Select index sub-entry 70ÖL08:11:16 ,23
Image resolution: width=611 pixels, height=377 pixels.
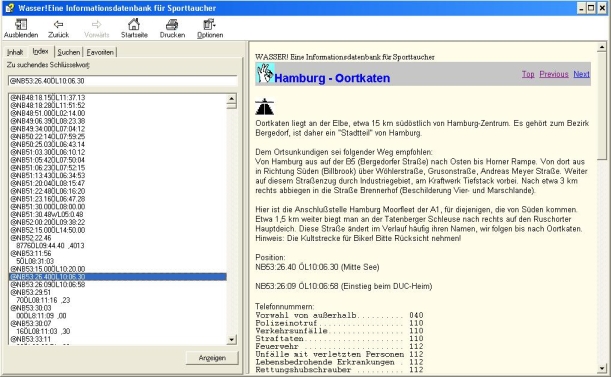(43, 300)
